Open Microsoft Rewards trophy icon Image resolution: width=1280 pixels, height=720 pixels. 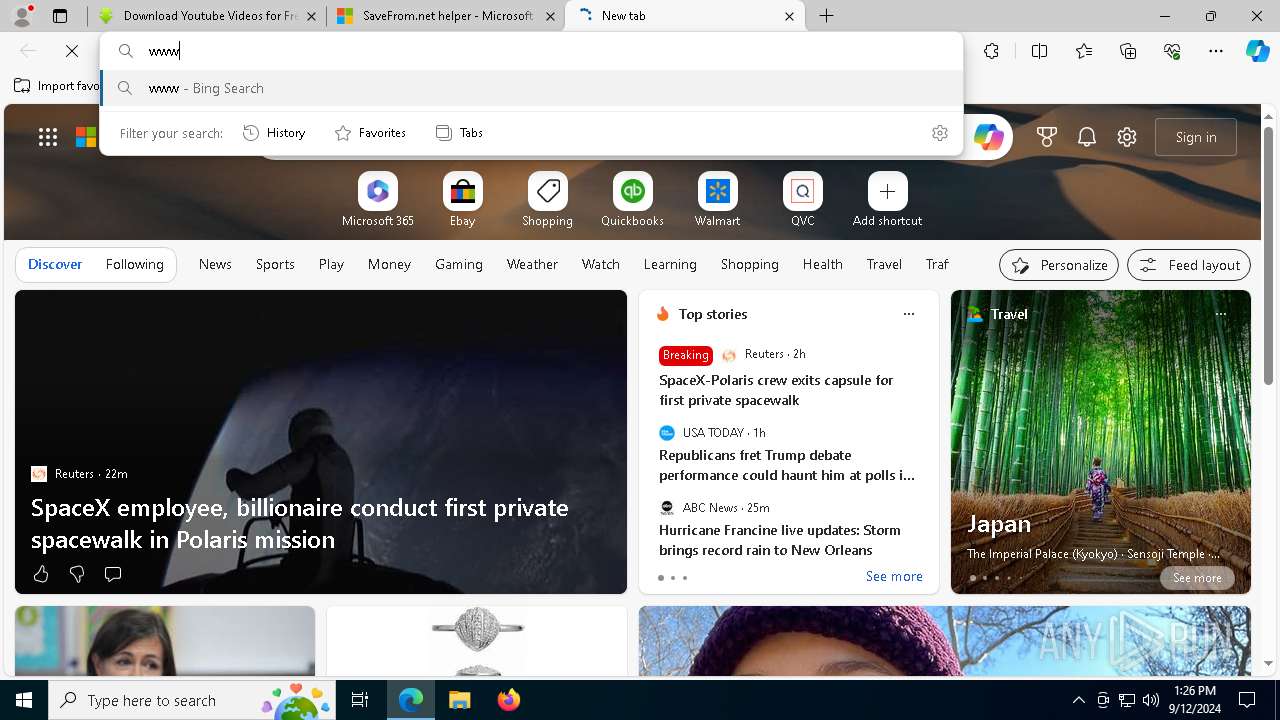tap(1047, 137)
